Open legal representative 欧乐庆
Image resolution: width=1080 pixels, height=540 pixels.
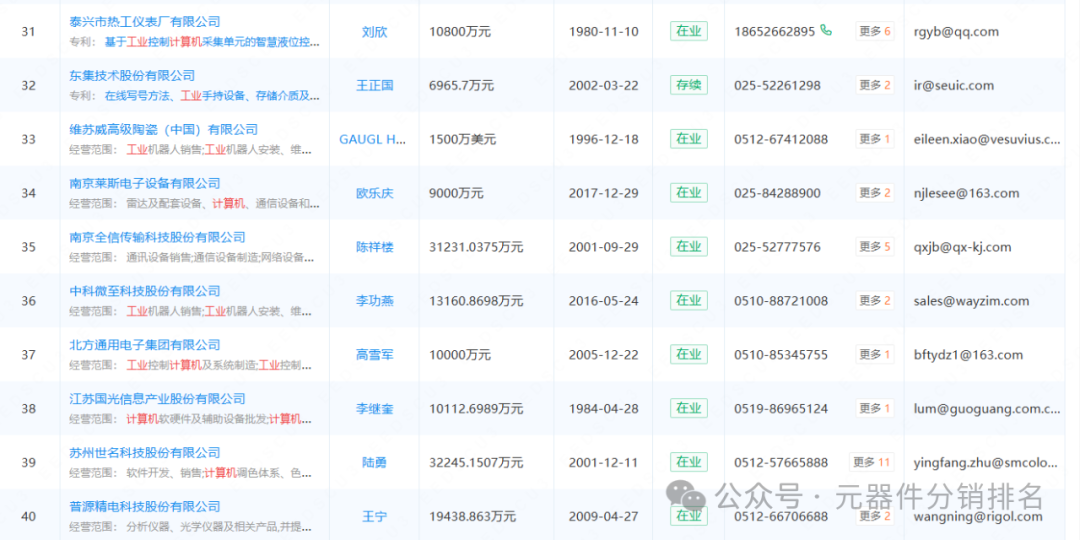pos(374,193)
